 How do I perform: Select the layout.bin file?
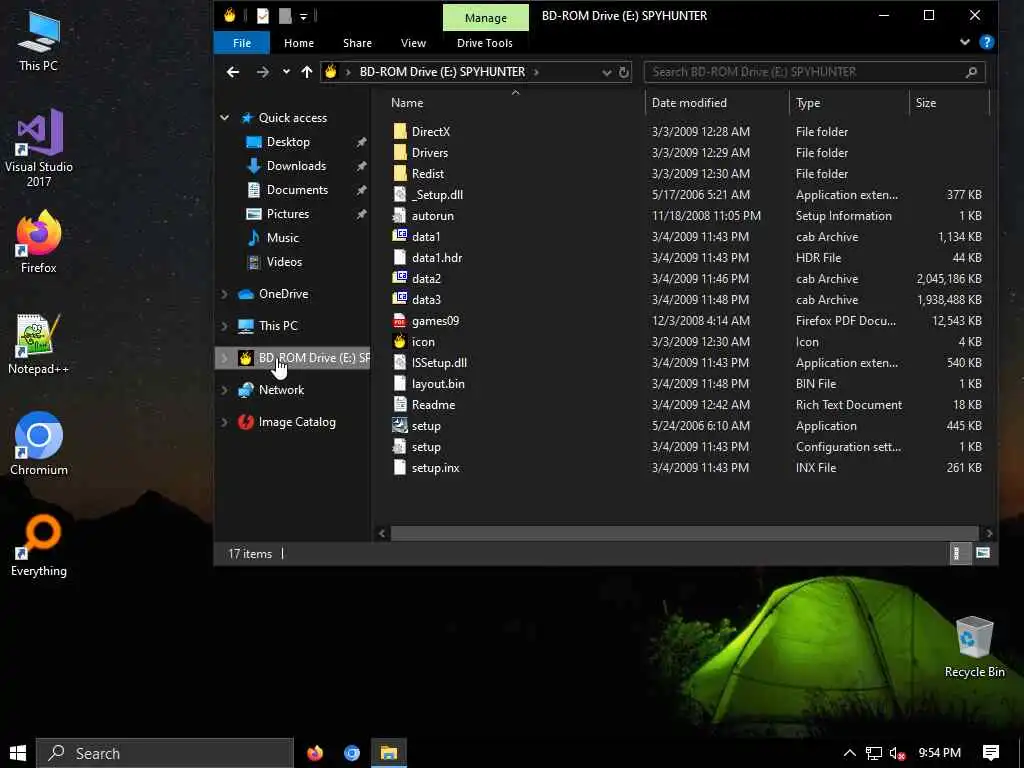click(x=438, y=384)
